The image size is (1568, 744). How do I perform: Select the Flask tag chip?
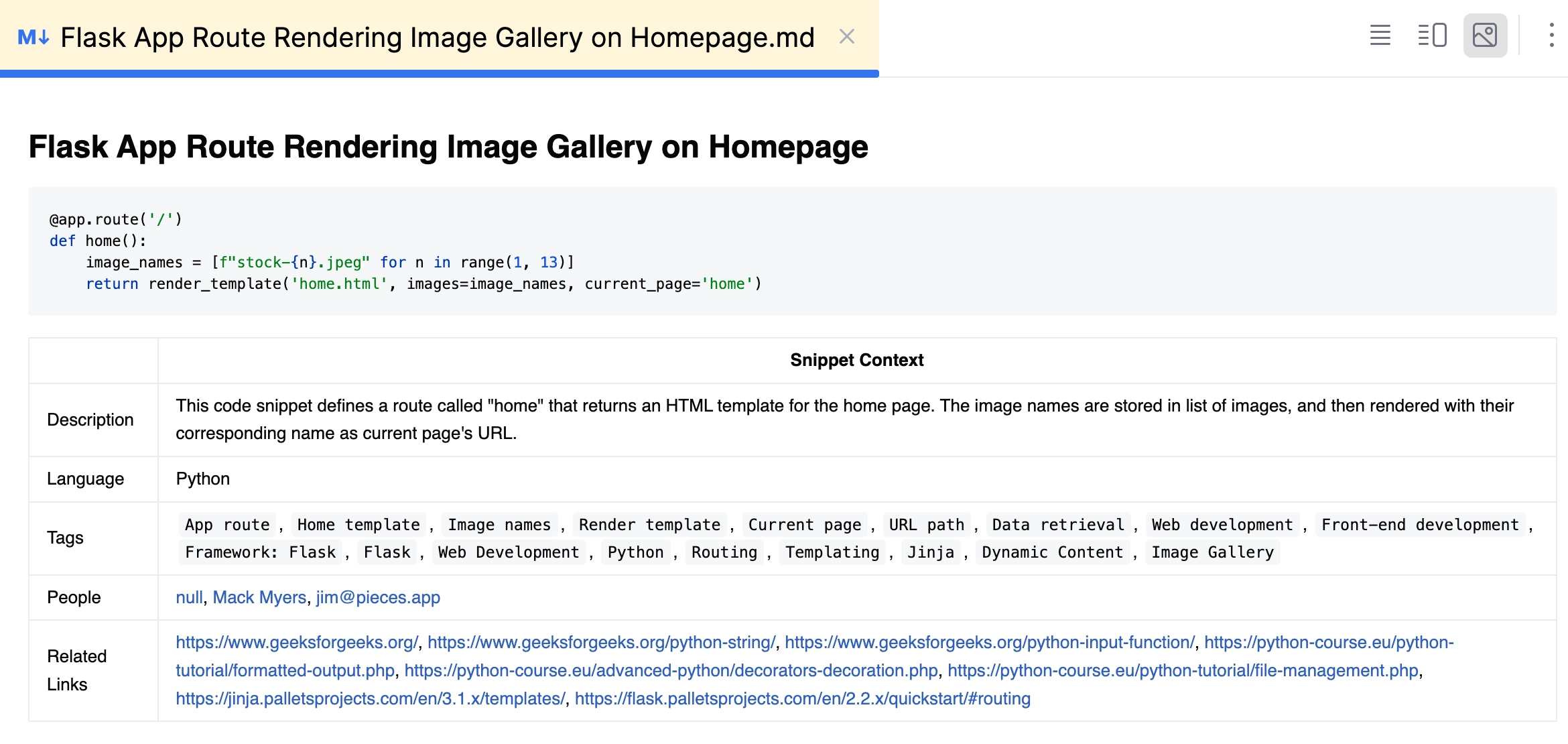click(387, 552)
